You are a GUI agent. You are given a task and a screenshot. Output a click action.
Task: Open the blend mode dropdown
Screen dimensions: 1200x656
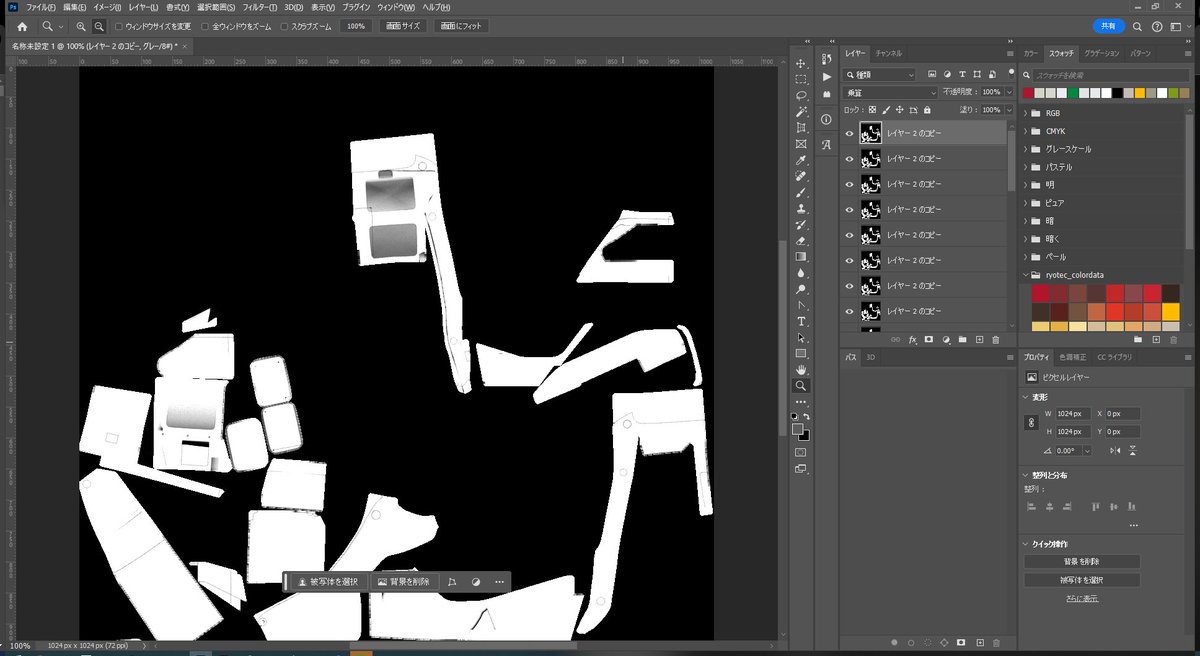(888, 91)
